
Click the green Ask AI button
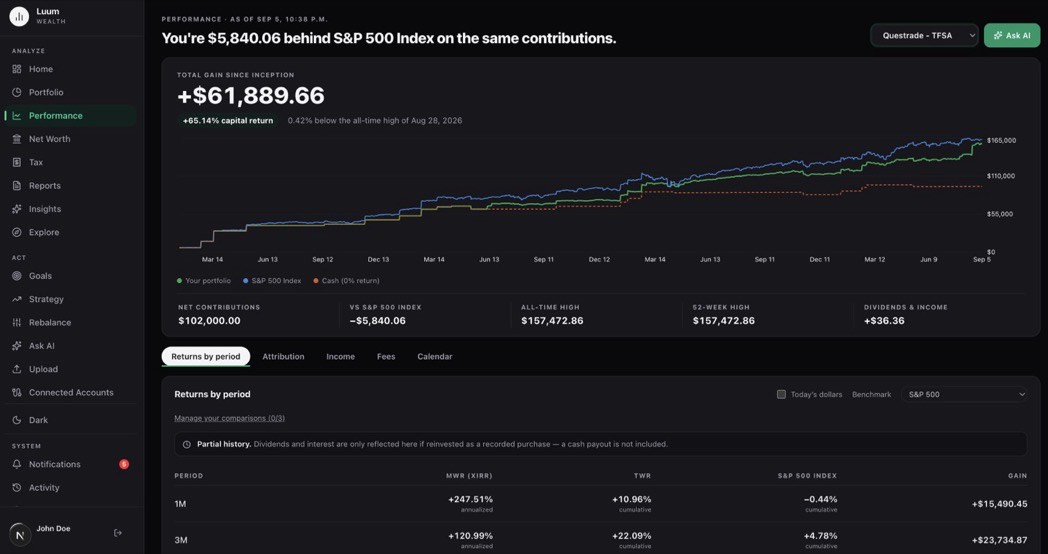(x=1012, y=35)
